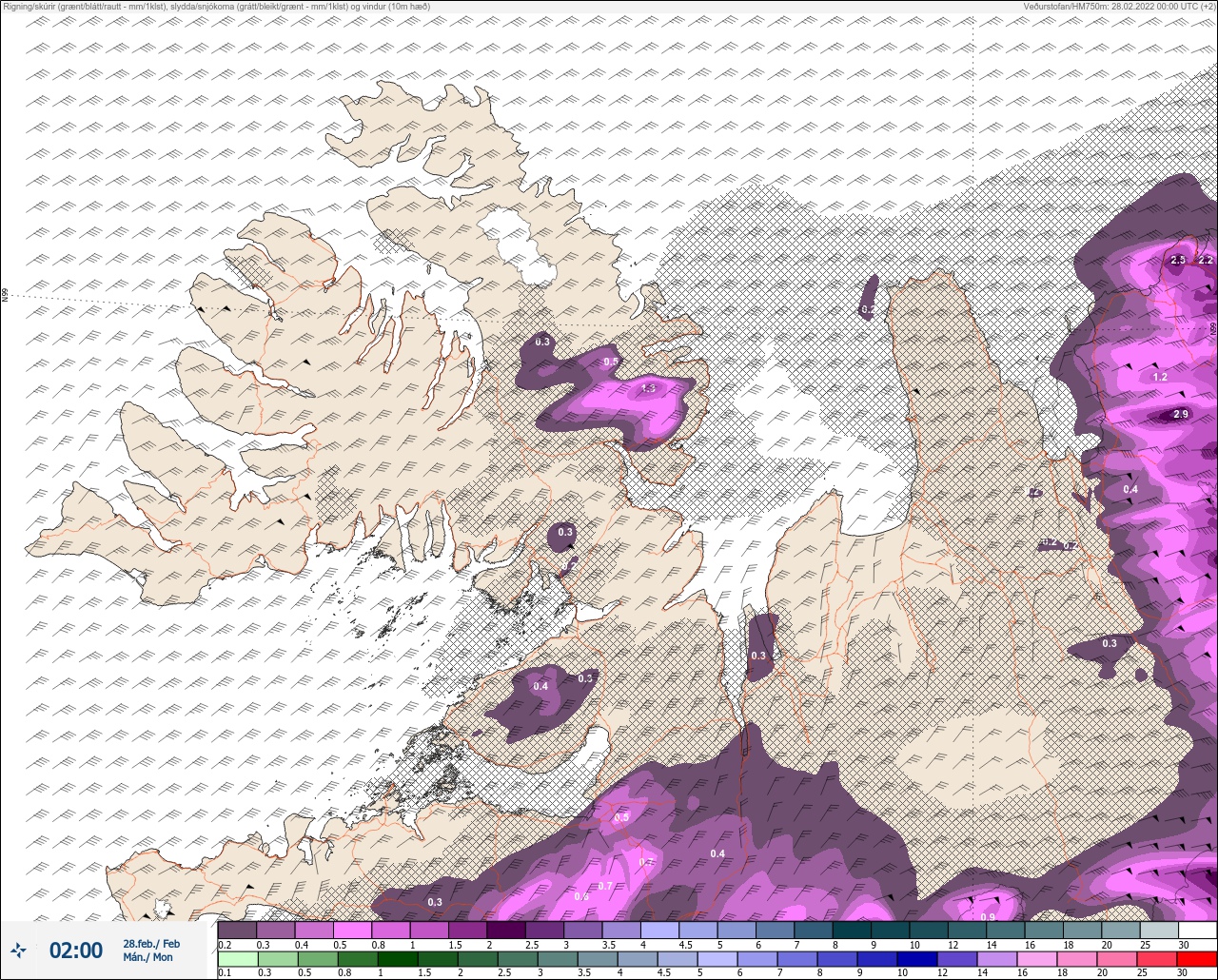The image size is (1218, 980).
Task: Click the 1.3 precipitation value on the map
Action: (649, 388)
